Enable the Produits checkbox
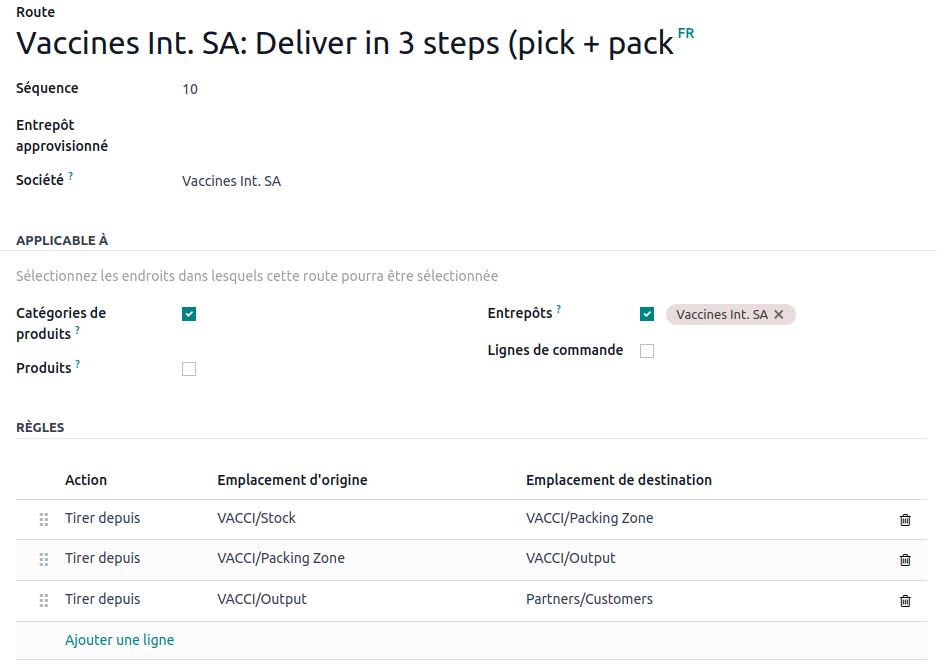The width and height of the screenshot is (937, 660). (x=189, y=369)
